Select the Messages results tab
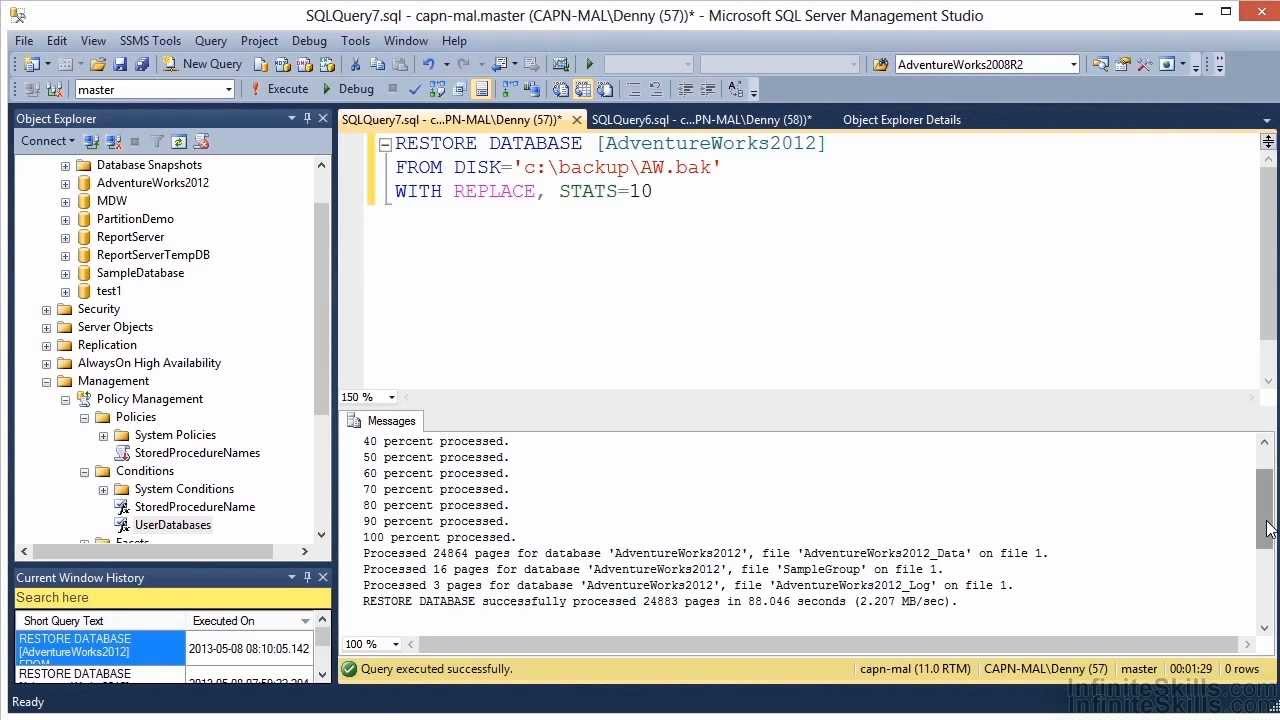 [381, 421]
